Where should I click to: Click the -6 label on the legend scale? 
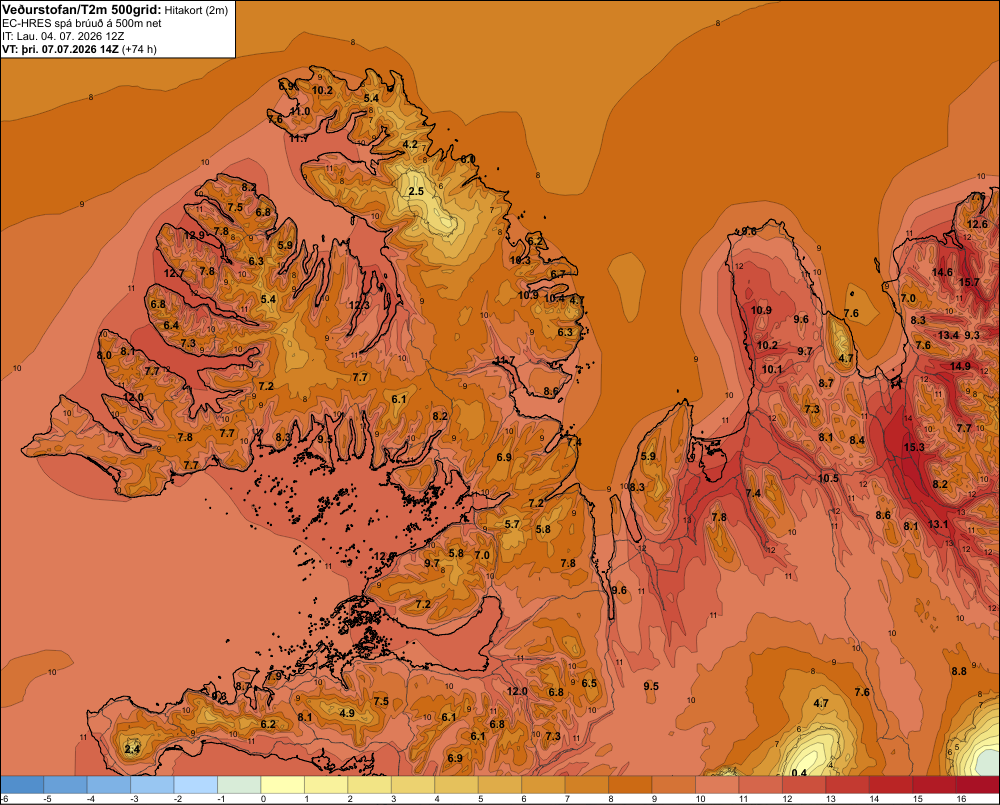coord(4,799)
